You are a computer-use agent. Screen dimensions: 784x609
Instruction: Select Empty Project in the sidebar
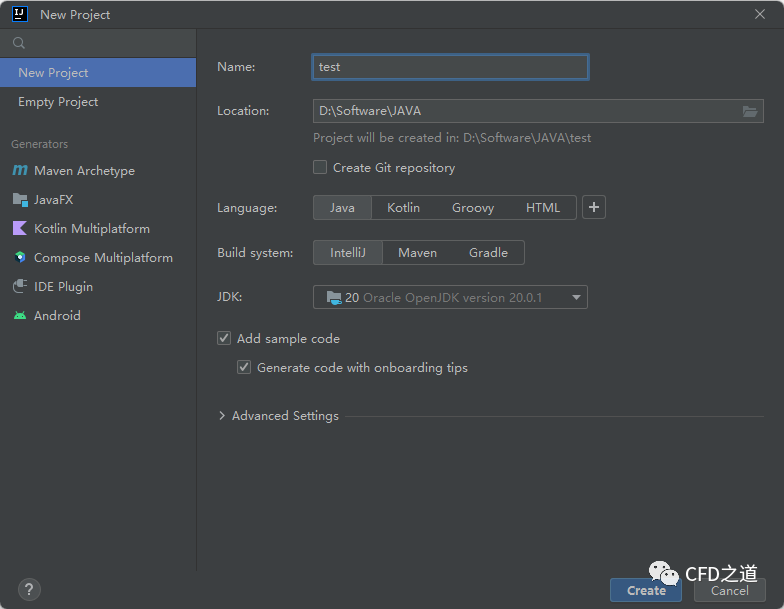58,102
